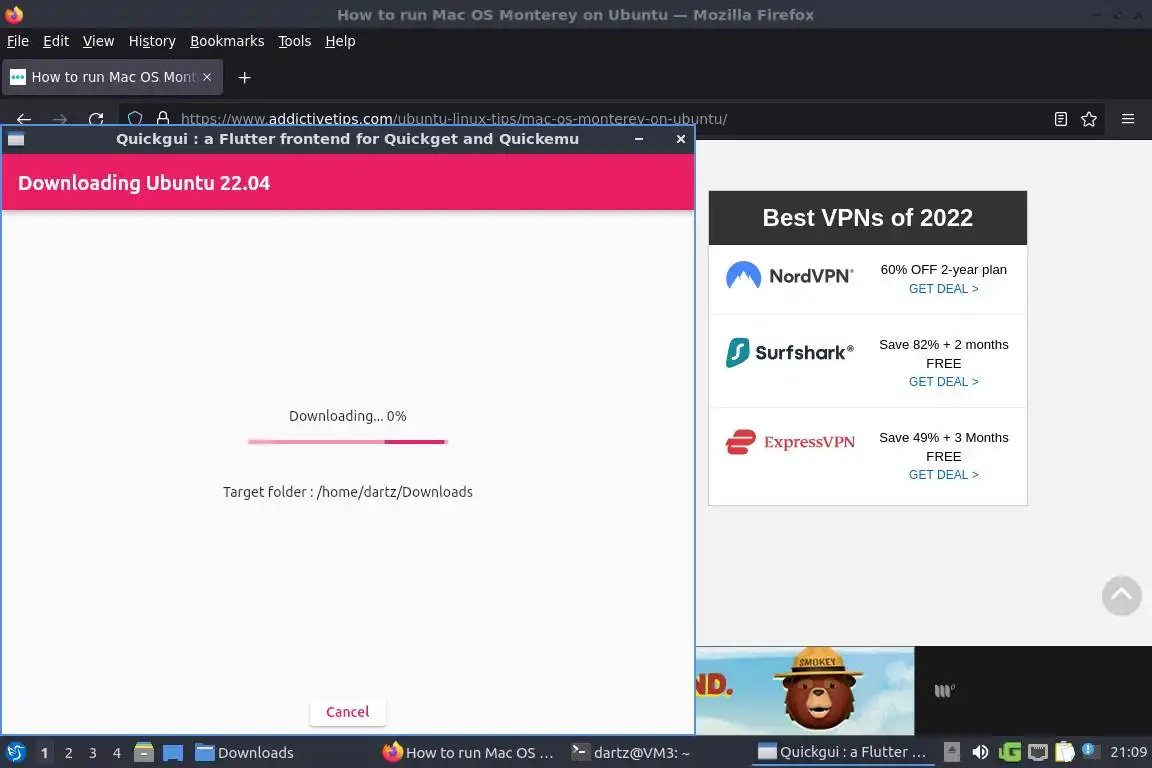Image resolution: width=1152 pixels, height=768 pixels.
Task: Switch to the dartz@VM3 terminal in taskbar
Action: pos(632,753)
